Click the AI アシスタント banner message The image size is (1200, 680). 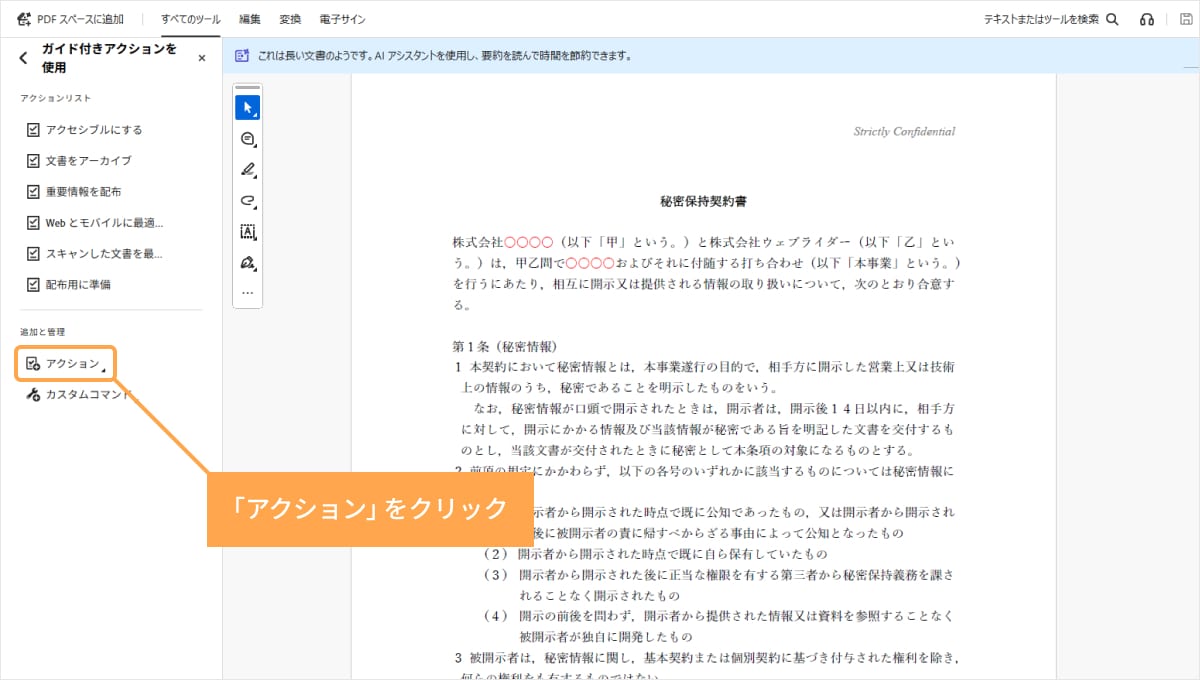444,56
